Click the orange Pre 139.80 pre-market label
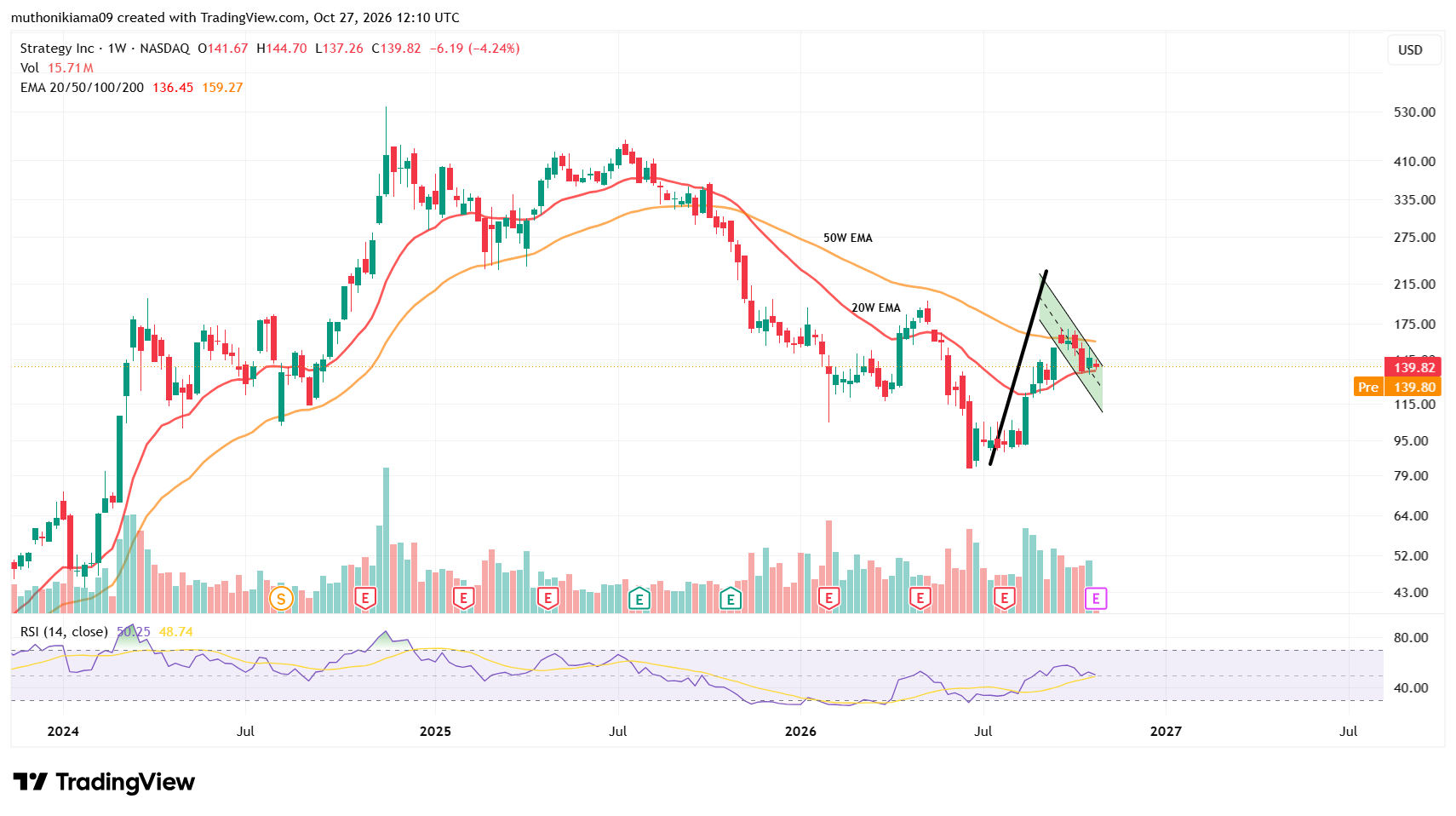 click(x=1397, y=387)
